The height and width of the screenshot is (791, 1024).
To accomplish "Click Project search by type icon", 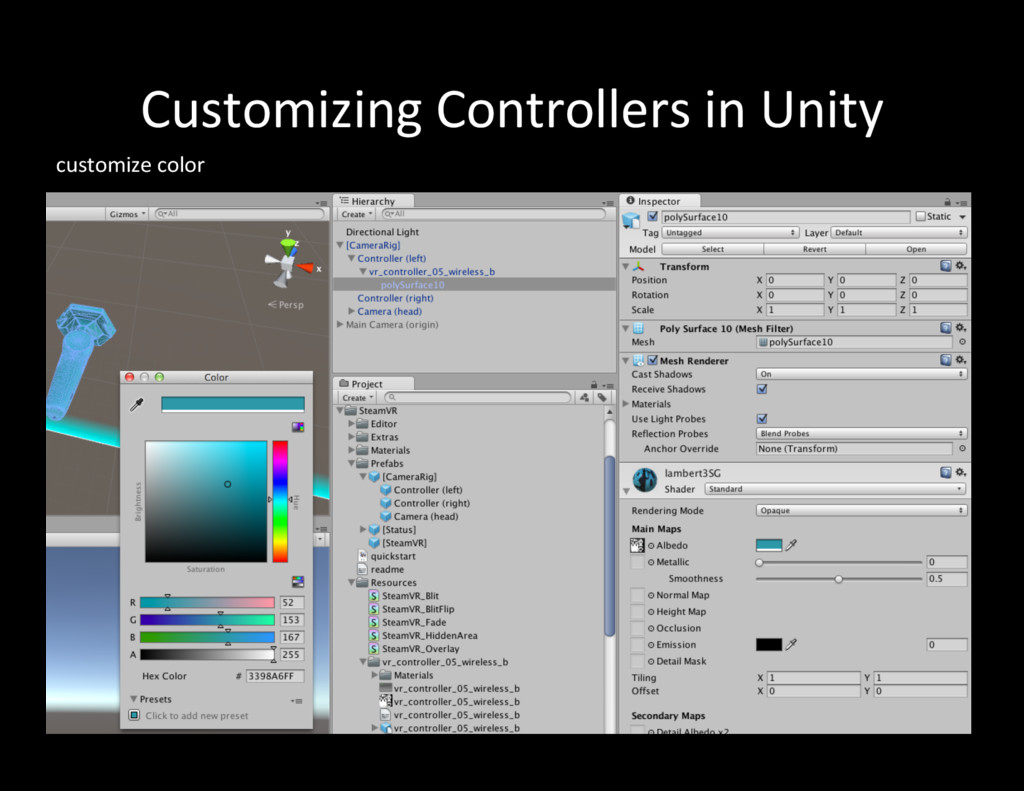I will (584, 397).
